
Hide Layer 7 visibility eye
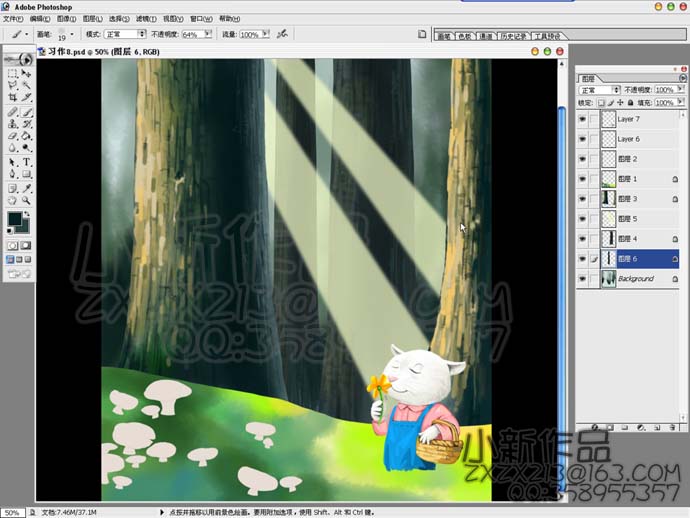[582, 119]
